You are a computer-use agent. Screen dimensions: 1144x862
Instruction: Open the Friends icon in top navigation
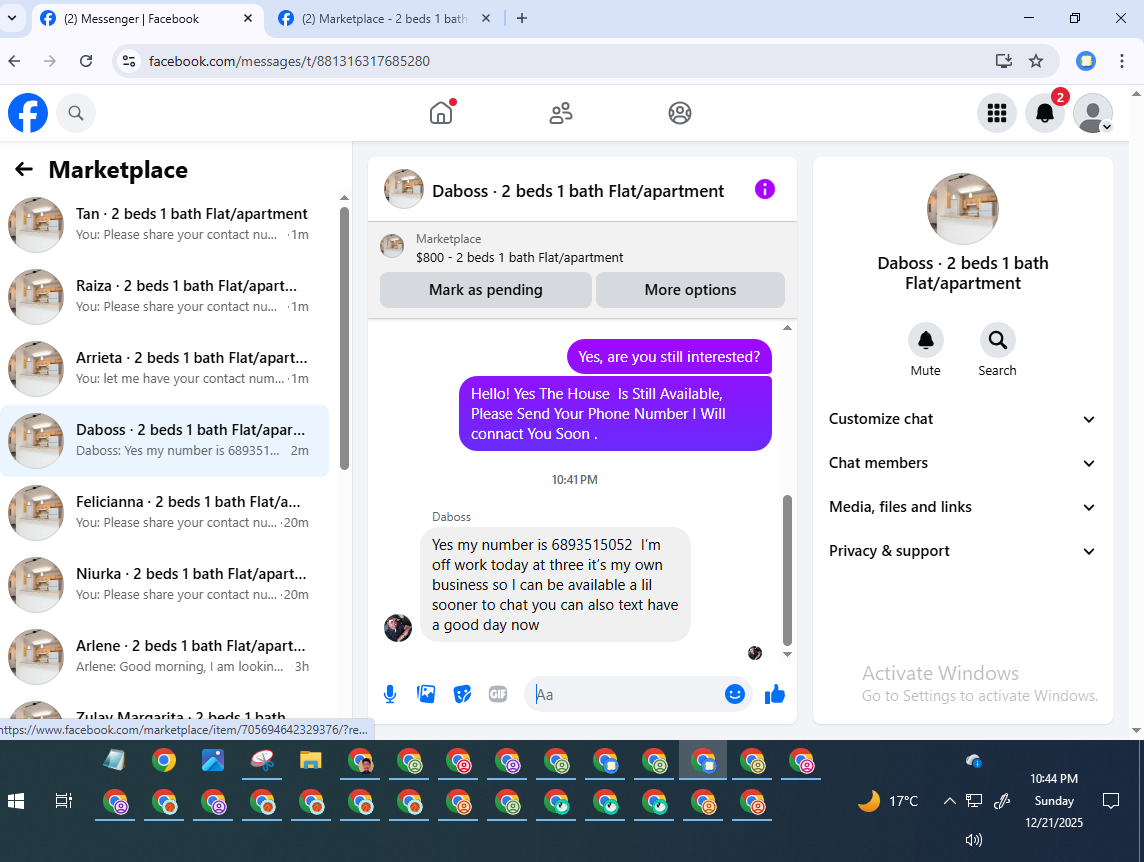[x=560, y=113]
